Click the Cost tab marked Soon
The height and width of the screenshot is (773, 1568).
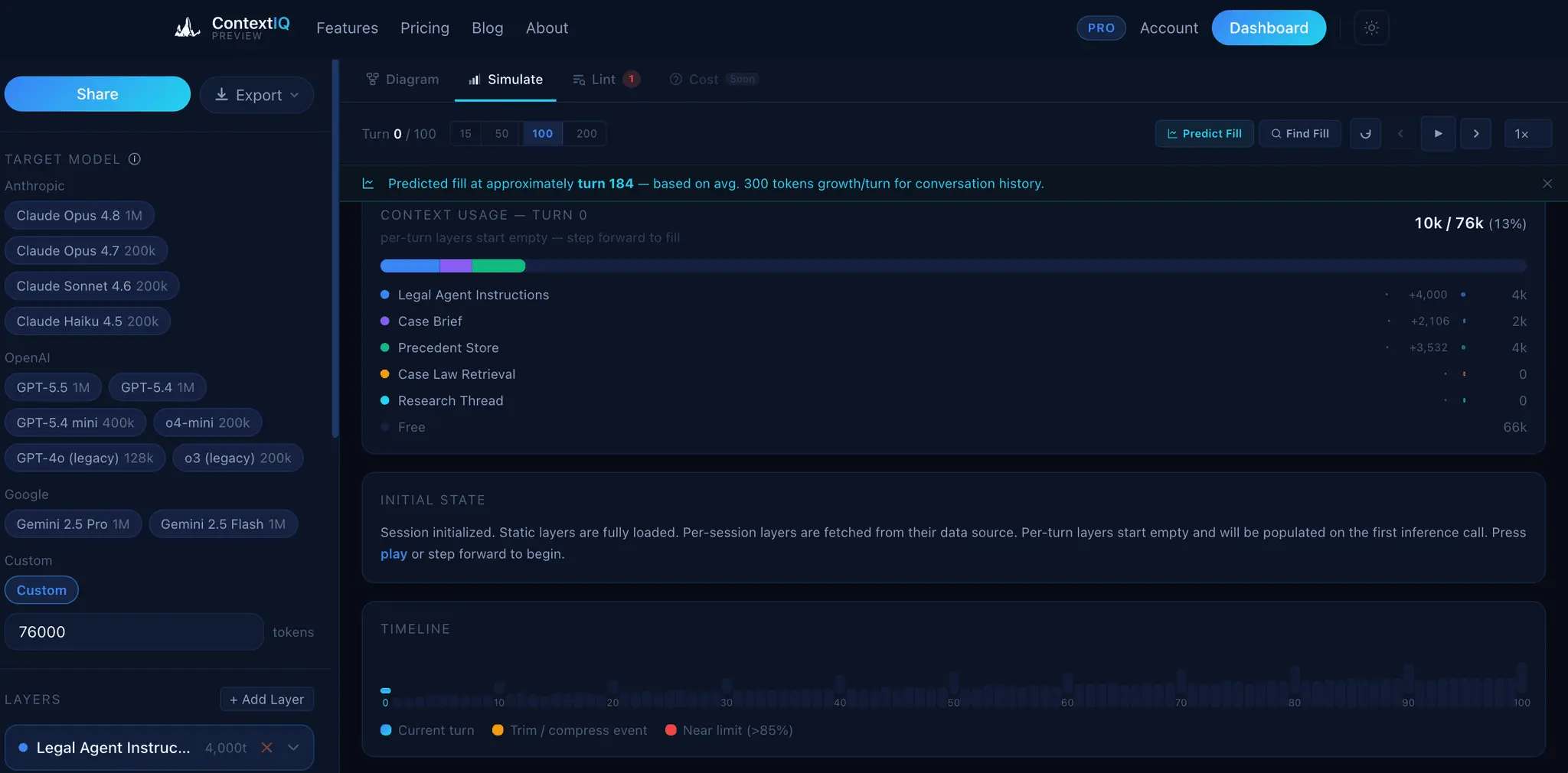point(714,80)
